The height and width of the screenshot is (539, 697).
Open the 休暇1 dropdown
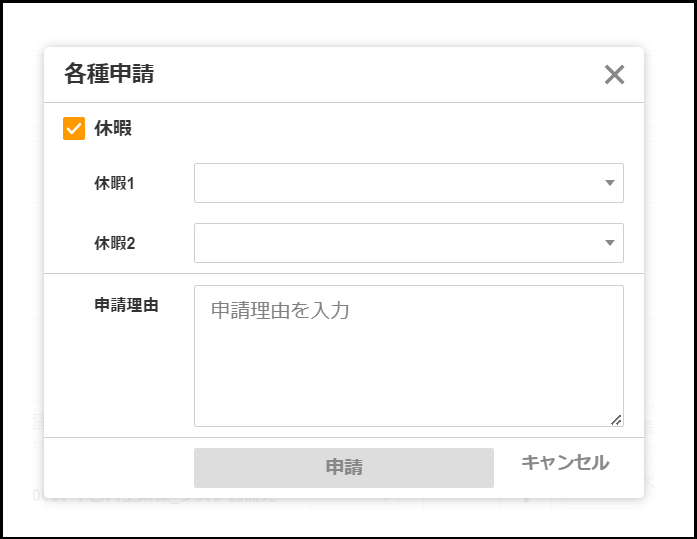coord(409,183)
